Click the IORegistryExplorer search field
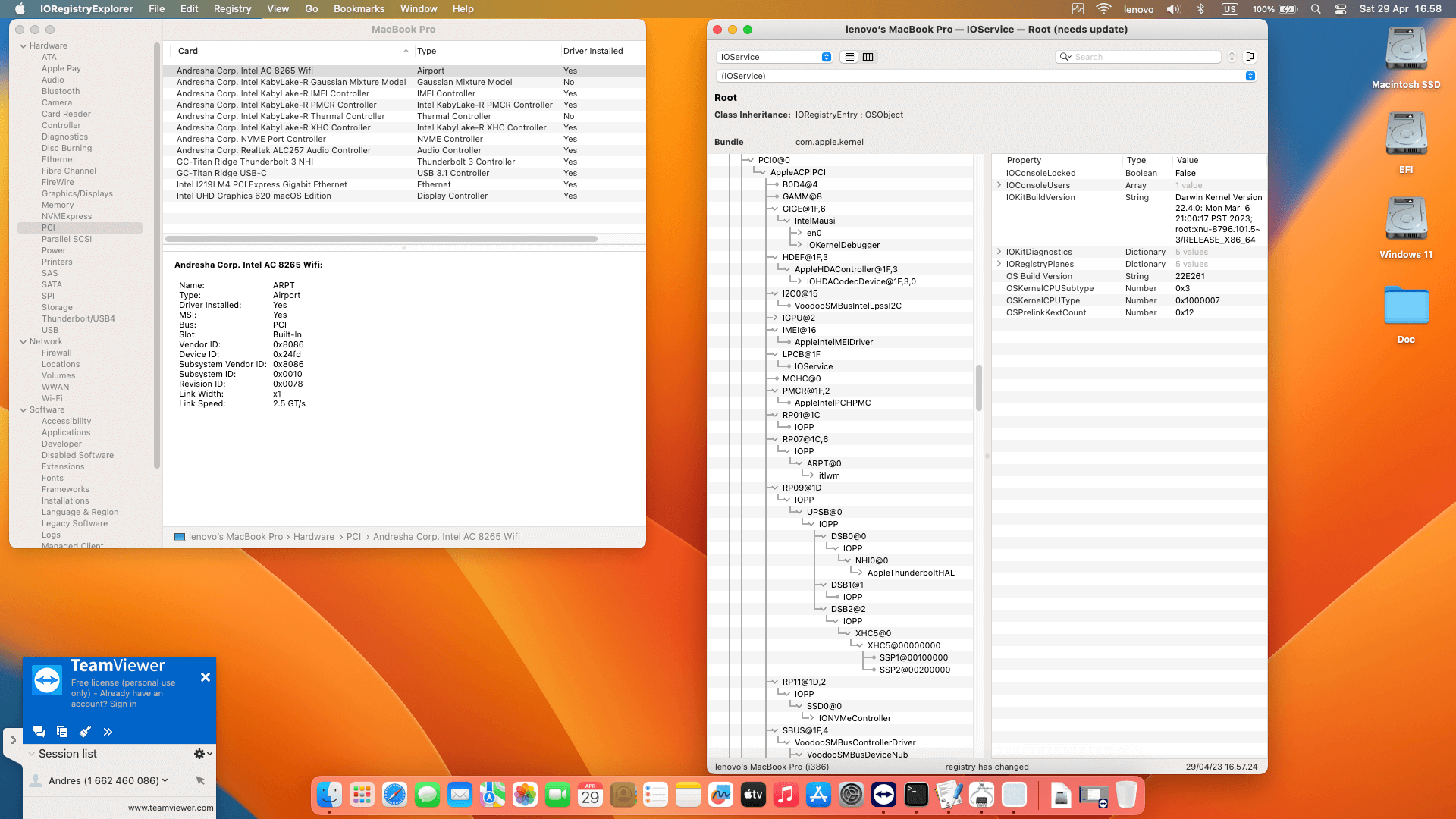The image size is (1456, 819). tap(1137, 57)
